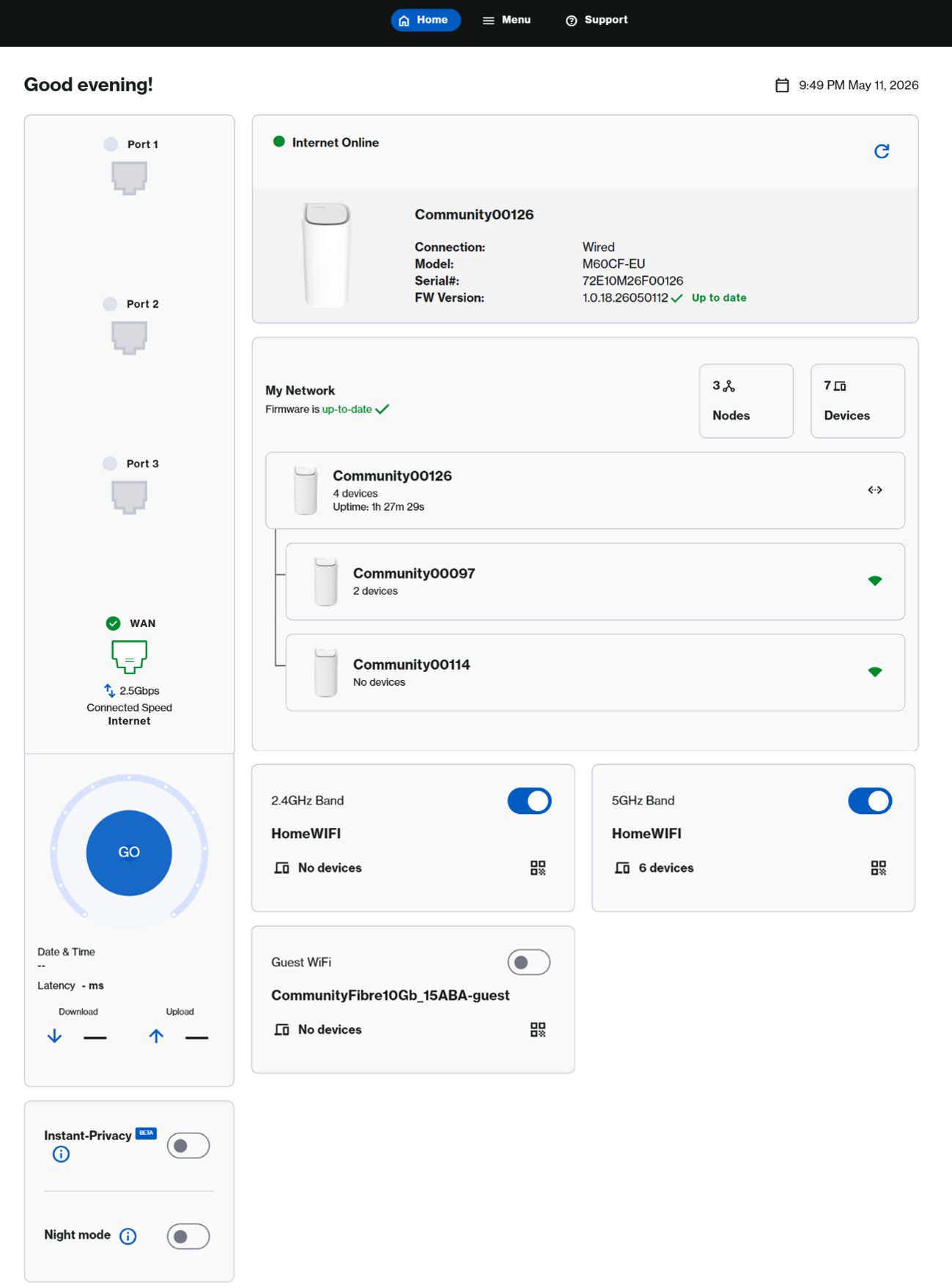Enable the Night mode toggle
Screen dimensions: 952x1288
(188, 1237)
